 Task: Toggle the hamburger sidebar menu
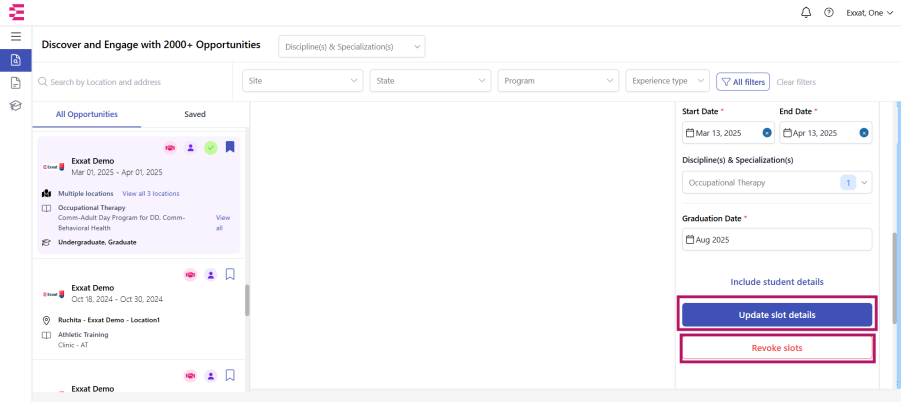pos(16,37)
